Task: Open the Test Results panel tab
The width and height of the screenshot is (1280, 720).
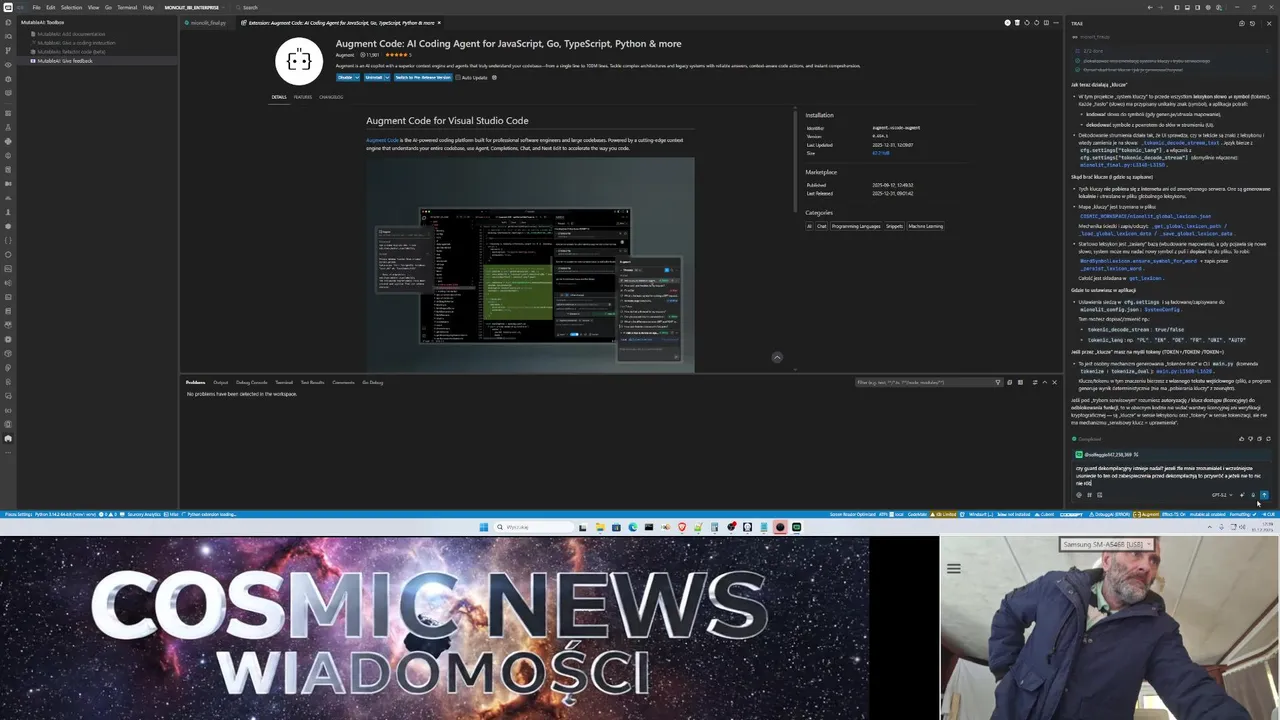Action: pos(313,382)
